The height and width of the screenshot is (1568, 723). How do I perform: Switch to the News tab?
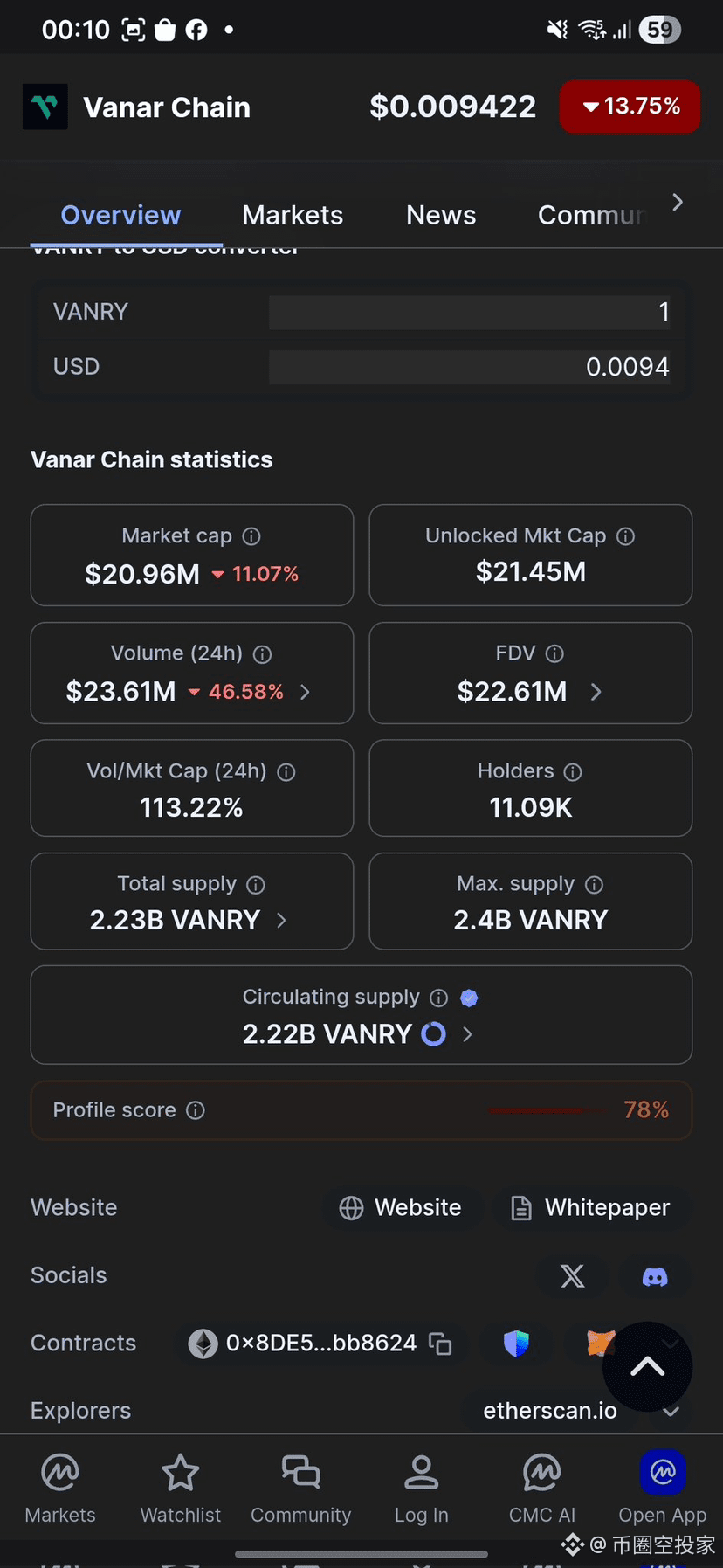pos(441,215)
